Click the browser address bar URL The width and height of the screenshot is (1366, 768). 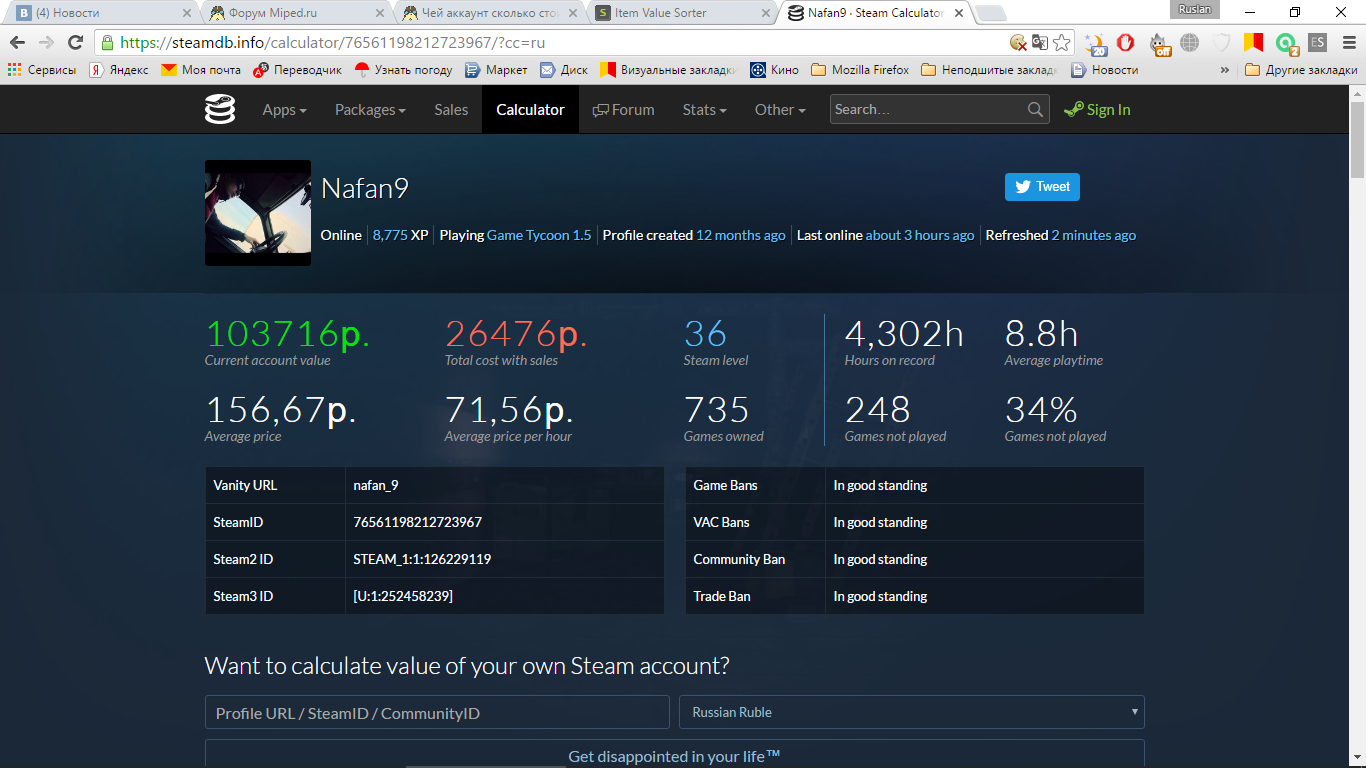333,43
